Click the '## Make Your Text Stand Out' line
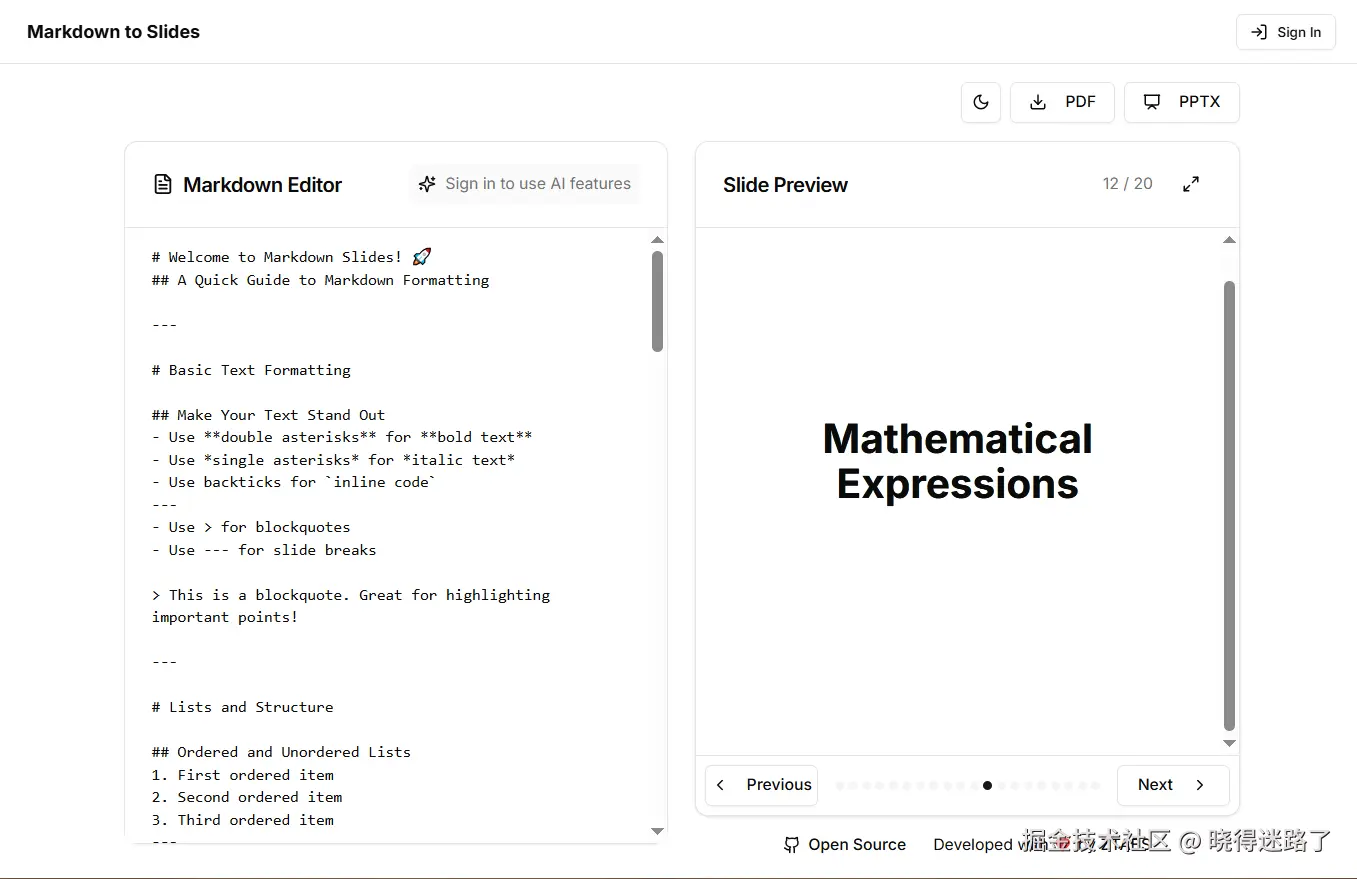This screenshot has width=1357, height=879. tap(268, 415)
